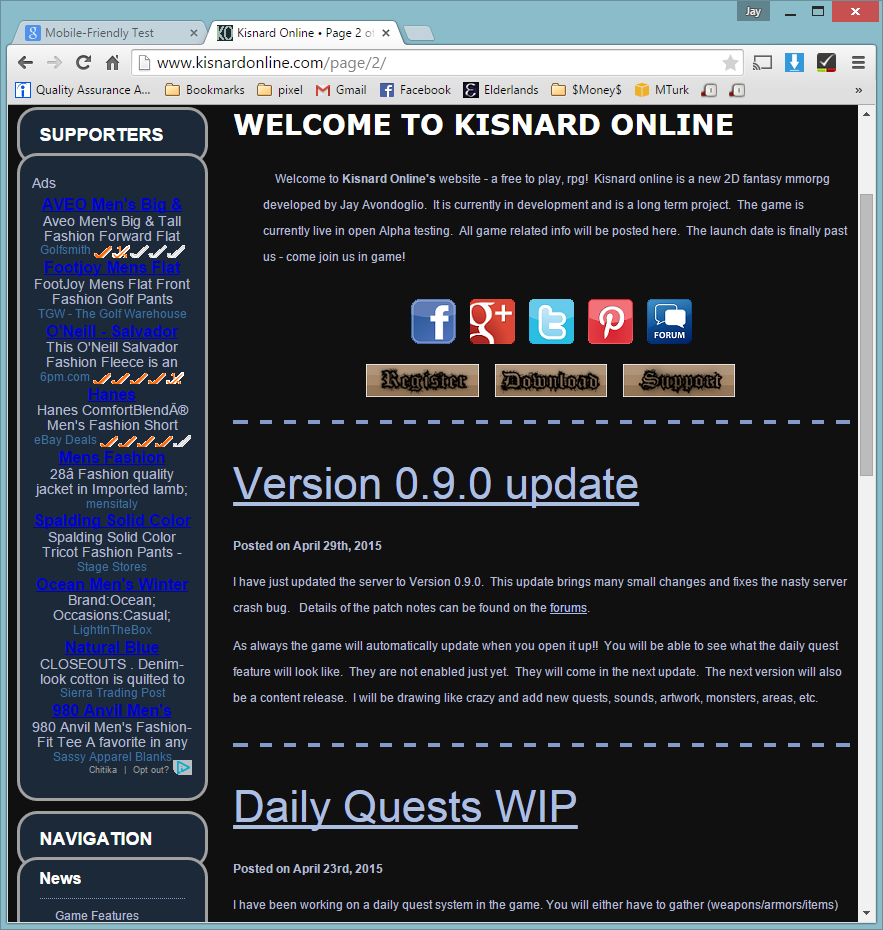This screenshot has width=883, height=930.
Task: Click the Golfsmith advertiser text
Action: tap(65, 250)
